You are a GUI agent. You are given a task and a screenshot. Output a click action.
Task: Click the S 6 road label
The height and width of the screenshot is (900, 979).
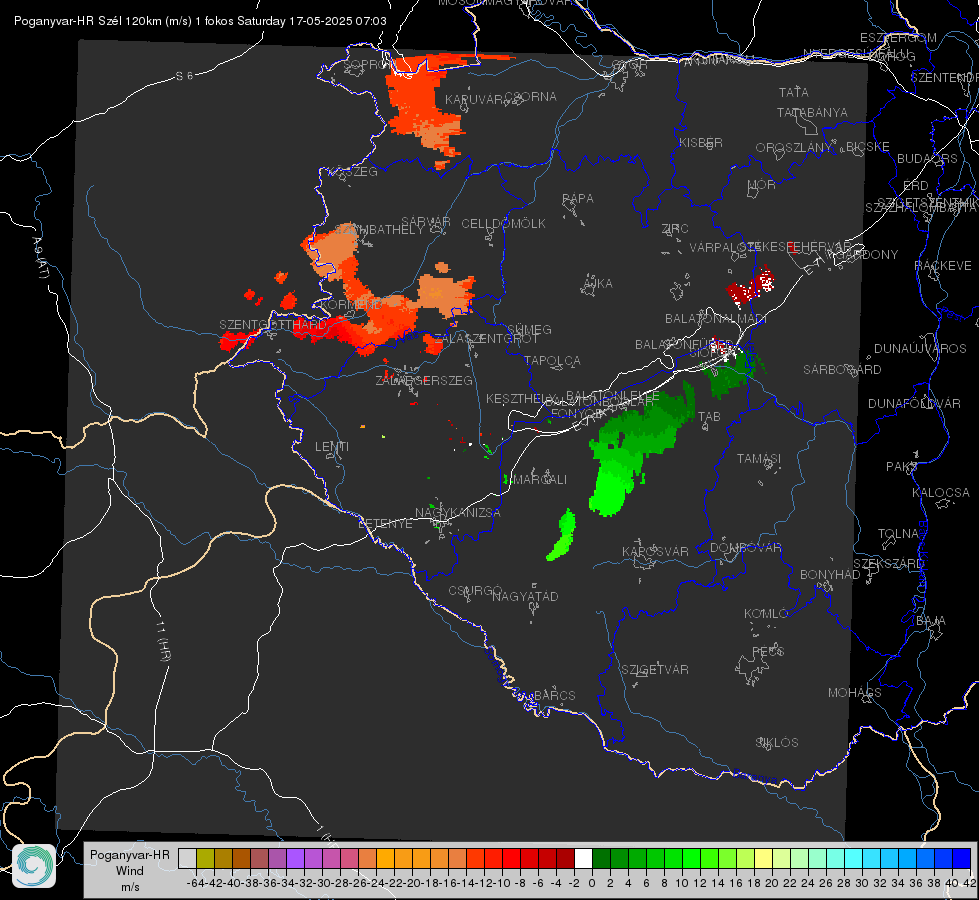click(184, 76)
